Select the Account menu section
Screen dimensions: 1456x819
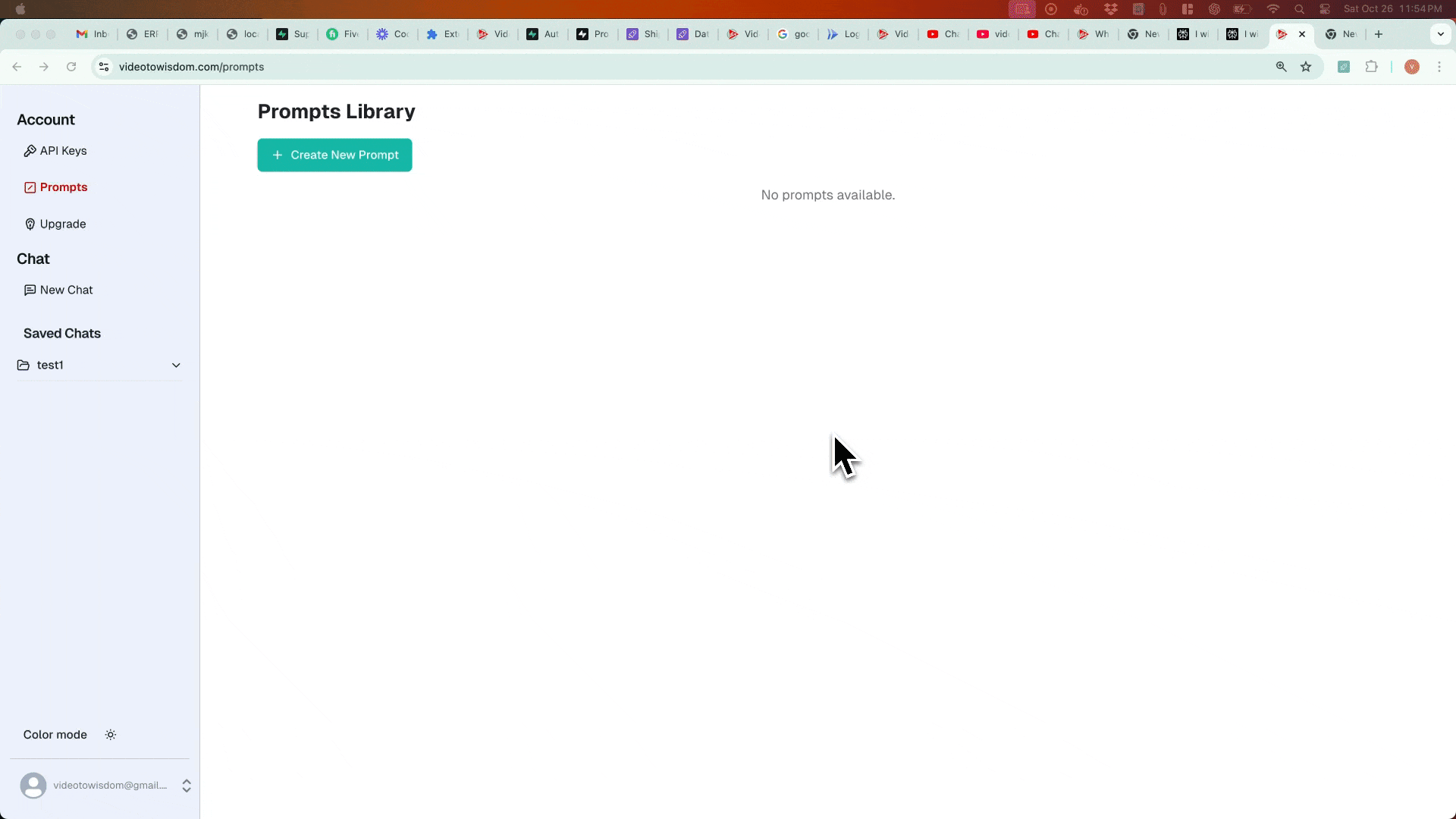click(45, 119)
